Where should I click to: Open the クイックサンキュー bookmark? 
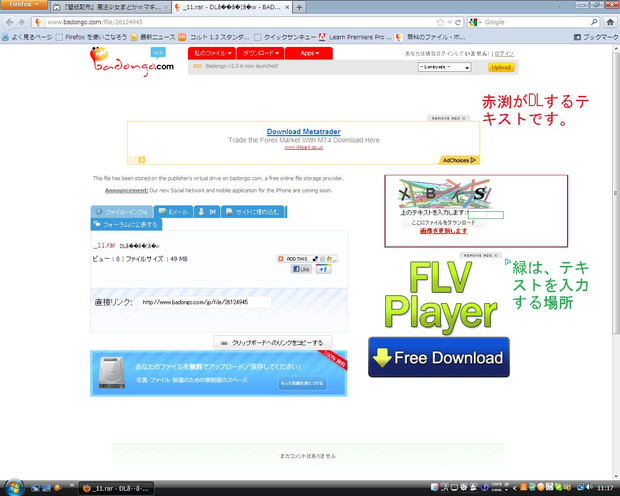coord(285,37)
